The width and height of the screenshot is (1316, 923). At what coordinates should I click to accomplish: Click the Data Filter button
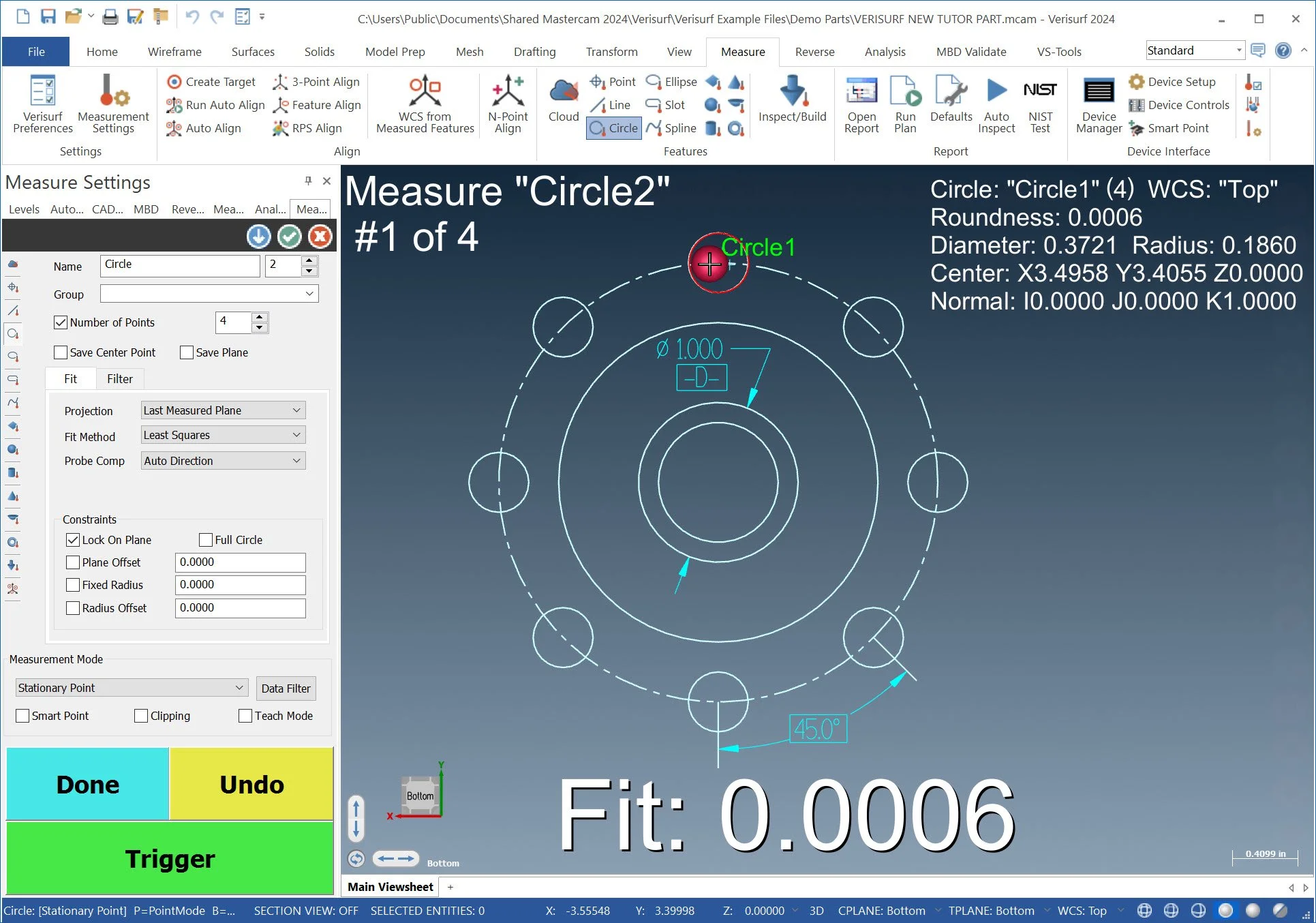click(x=286, y=689)
